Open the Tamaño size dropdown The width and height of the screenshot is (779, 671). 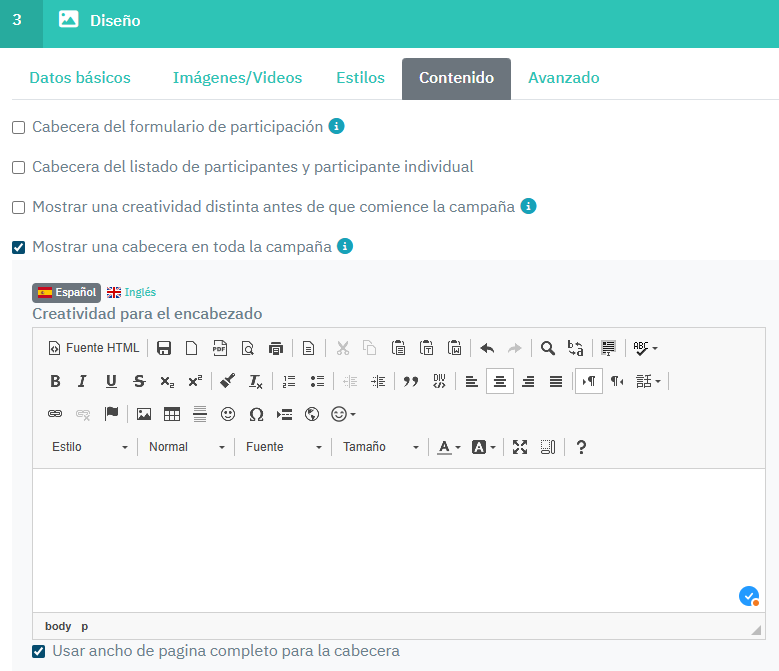pos(380,447)
